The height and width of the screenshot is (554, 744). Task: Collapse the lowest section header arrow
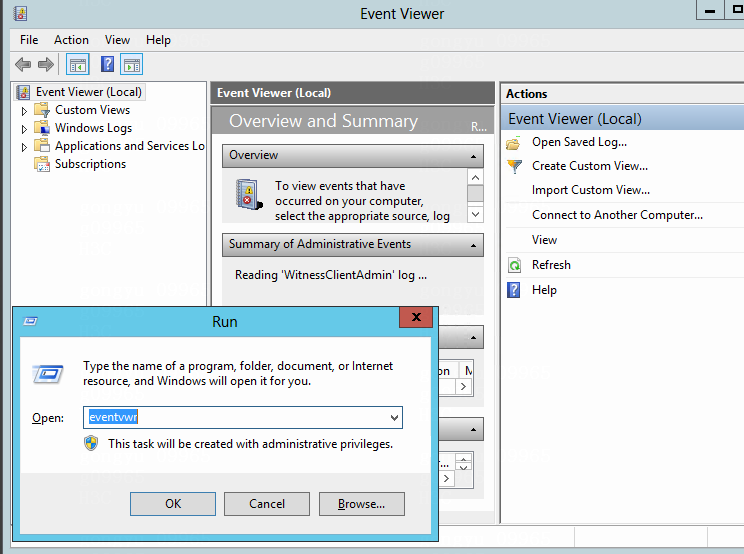click(473, 429)
